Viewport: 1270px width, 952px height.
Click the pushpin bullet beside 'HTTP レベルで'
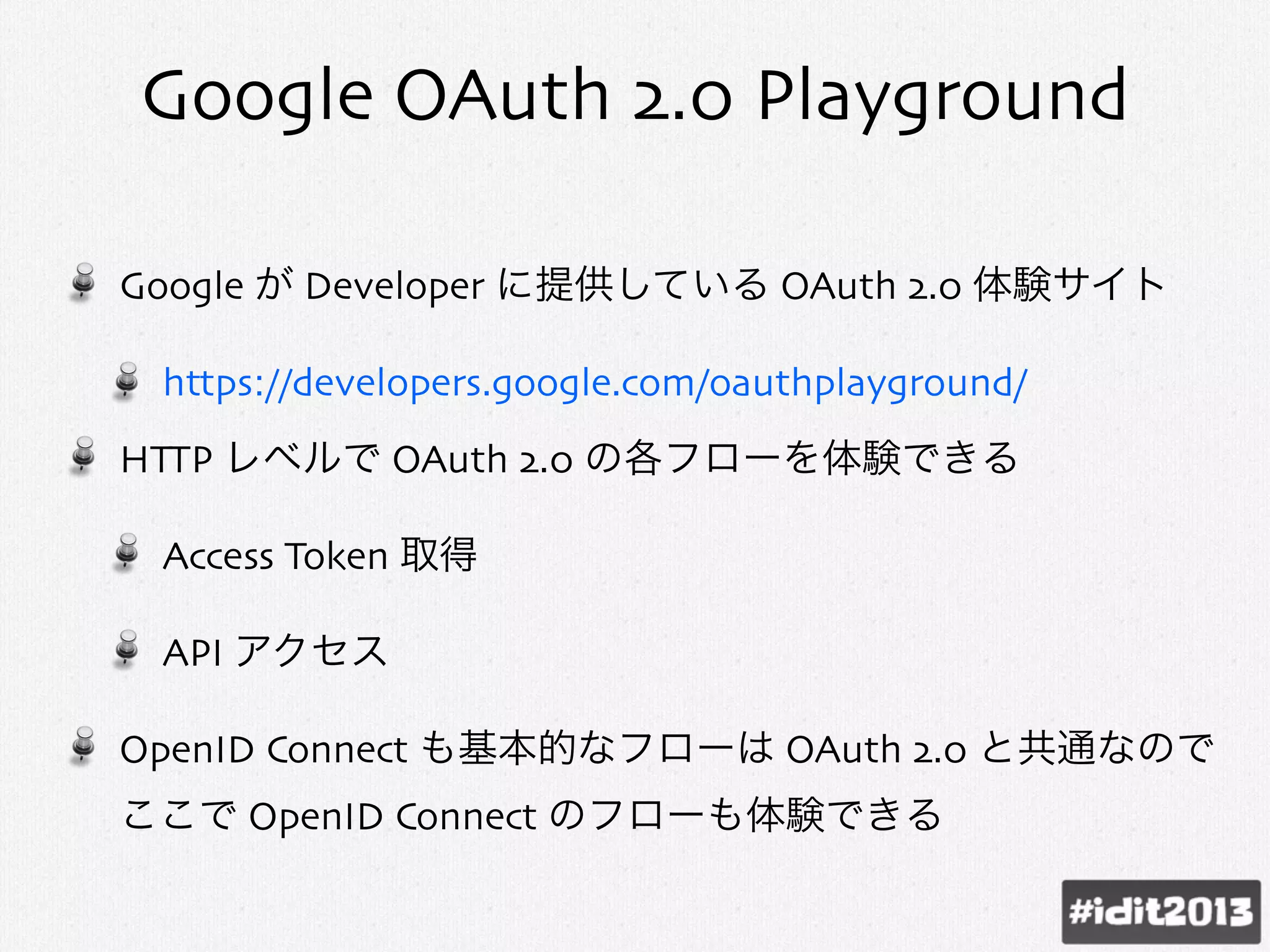[83, 456]
